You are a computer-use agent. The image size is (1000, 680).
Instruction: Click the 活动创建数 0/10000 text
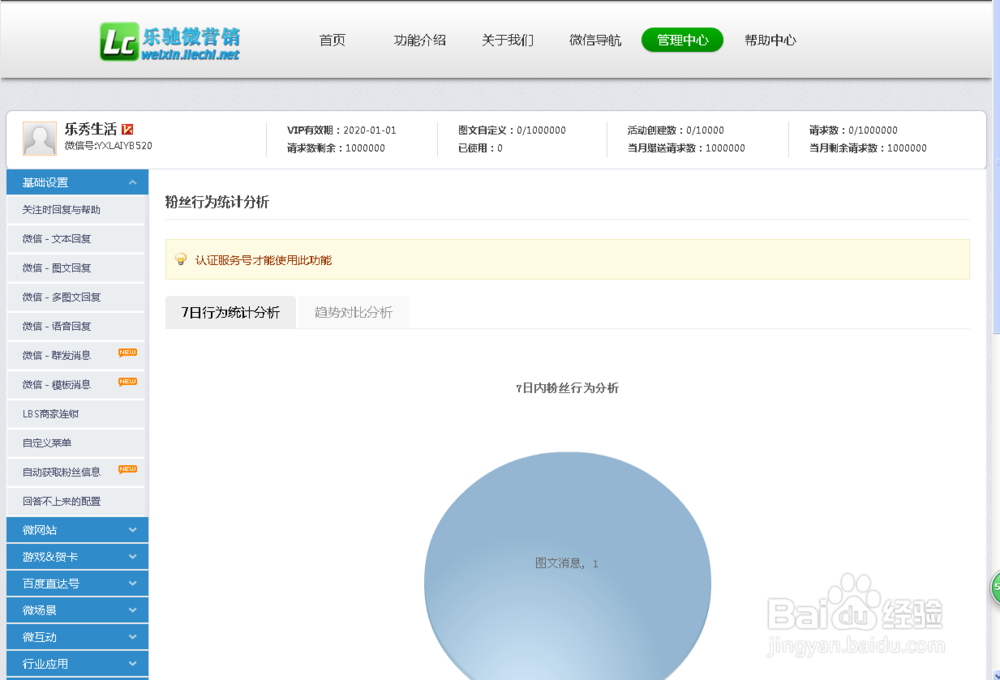(x=675, y=130)
